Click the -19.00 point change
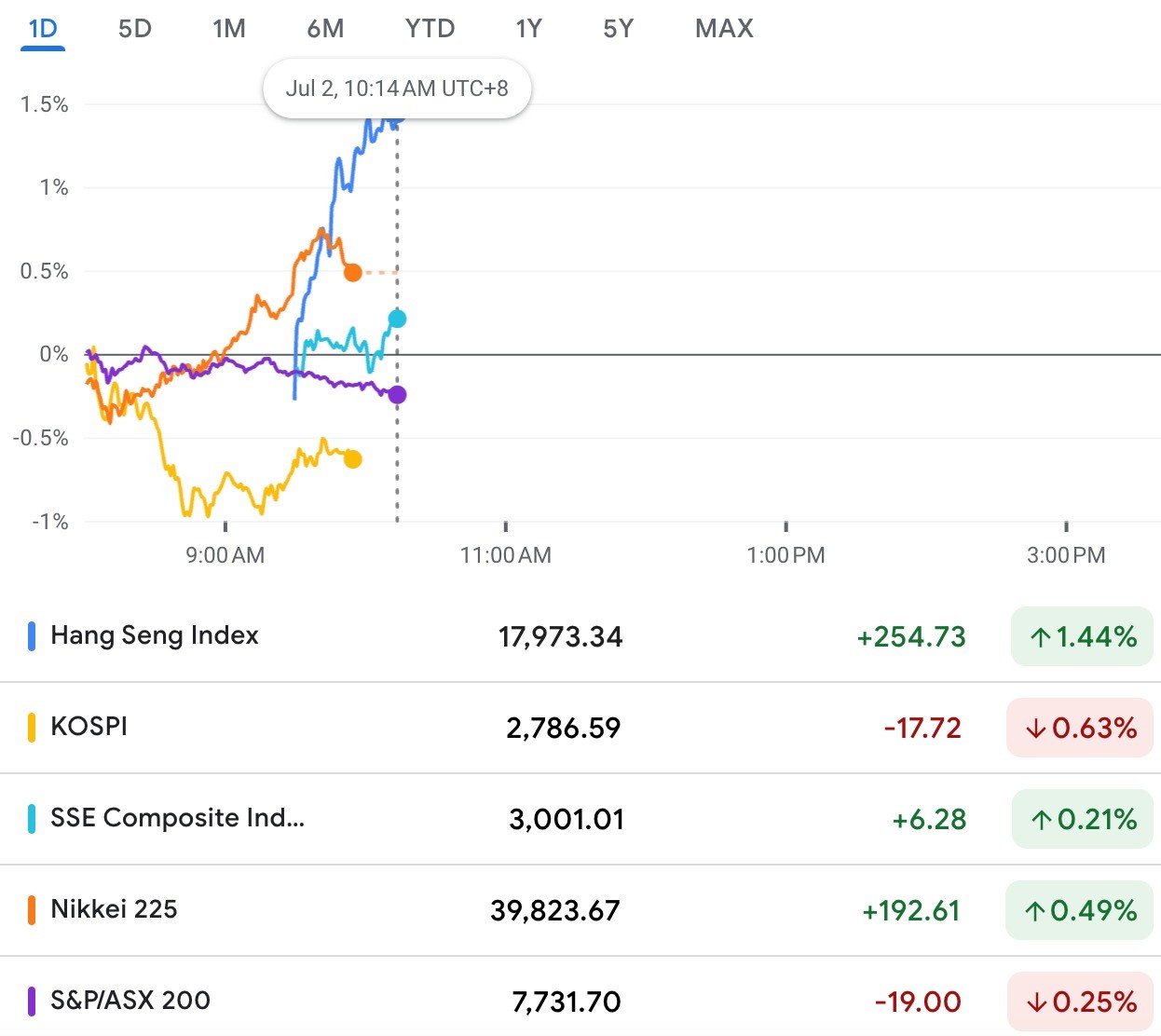This screenshot has height=1036, width=1161. coord(918,1002)
